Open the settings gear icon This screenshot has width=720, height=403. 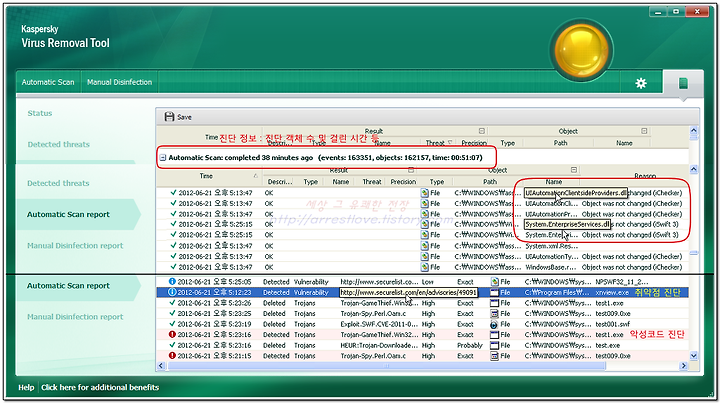pyautogui.click(x=641, y=83)
